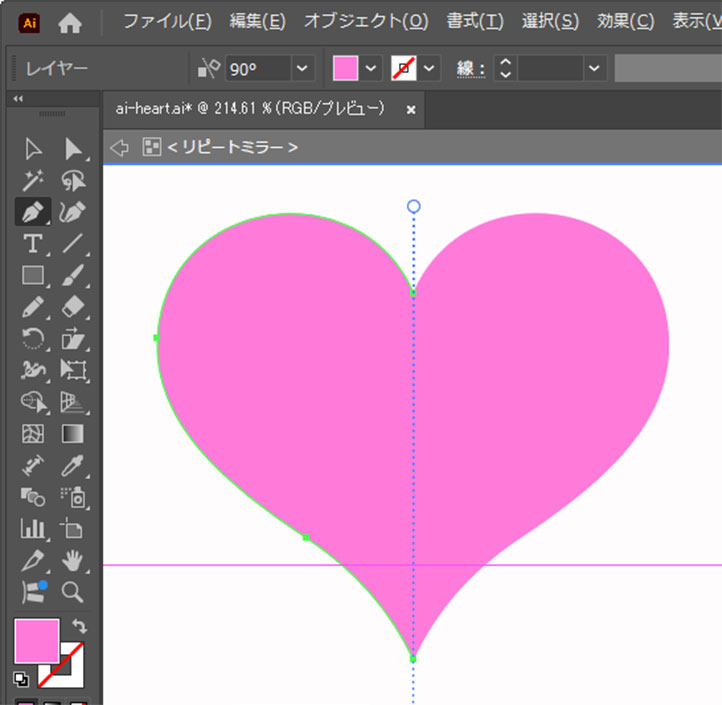Switch to the Zoom tool
The height and width of the screenshot is (705, 722).
[73, 592]
